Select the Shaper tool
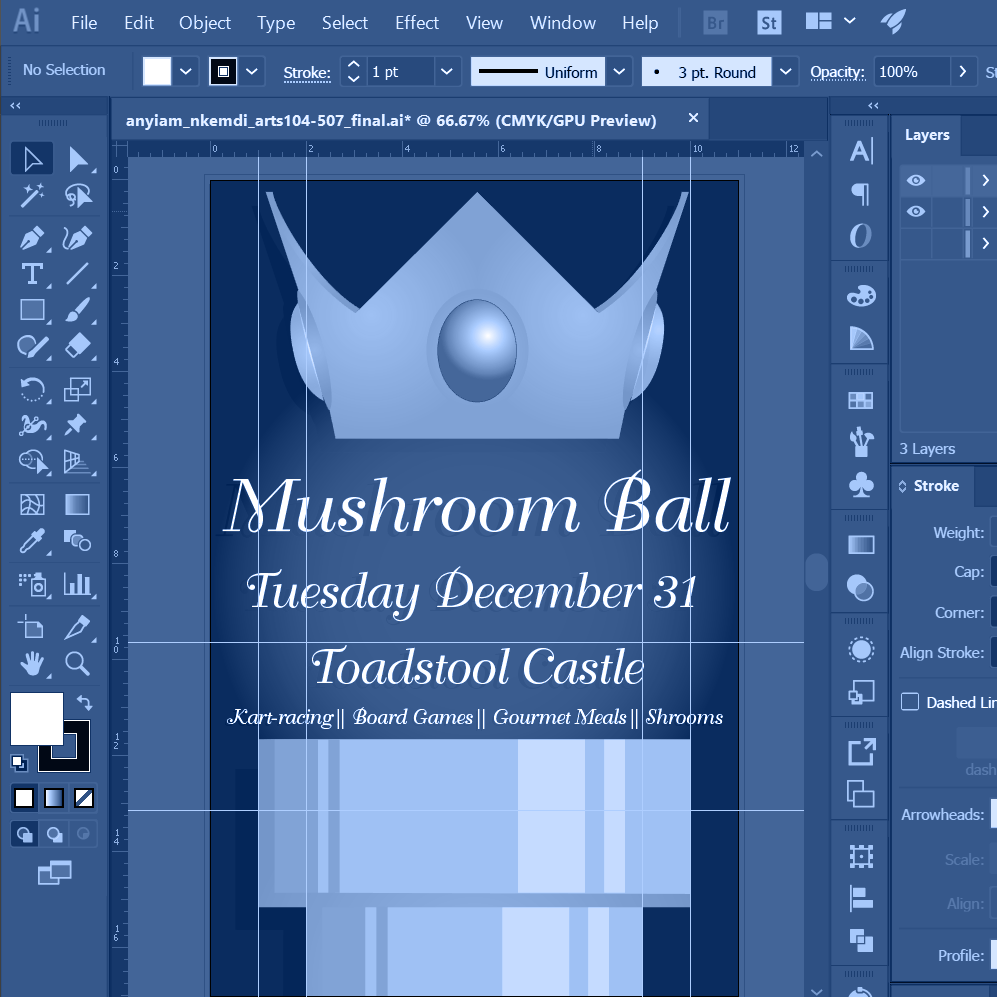Image resolution: width=997 pixels, height=997 pixels. tap(32, 346)
